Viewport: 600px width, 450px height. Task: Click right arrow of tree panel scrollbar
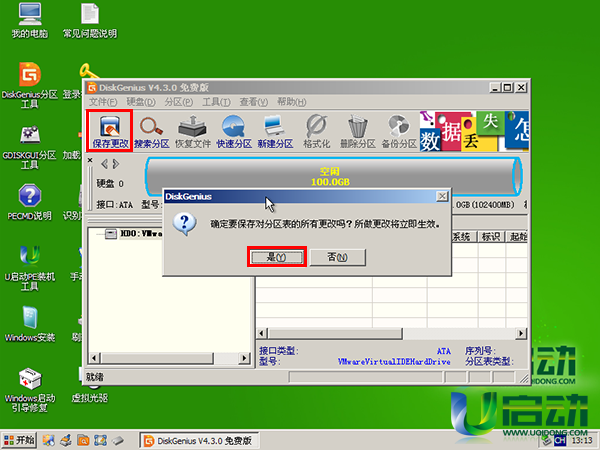[x=244, y=358]
